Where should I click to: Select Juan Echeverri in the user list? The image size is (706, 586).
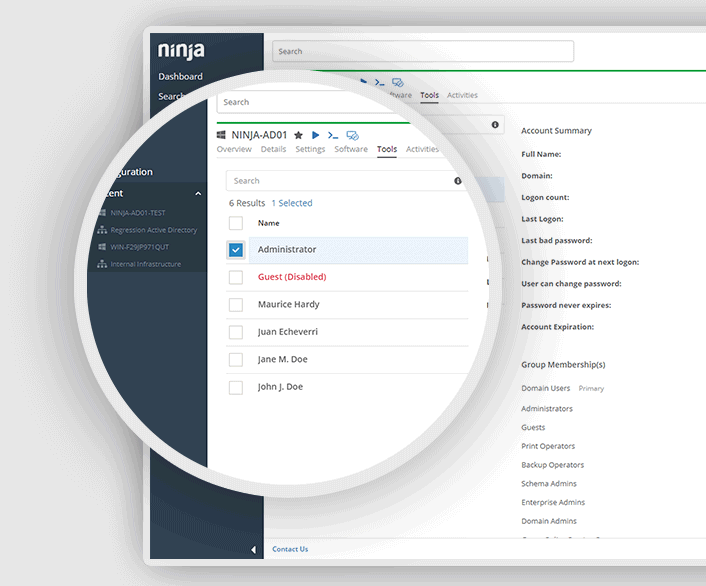(288, 332)
